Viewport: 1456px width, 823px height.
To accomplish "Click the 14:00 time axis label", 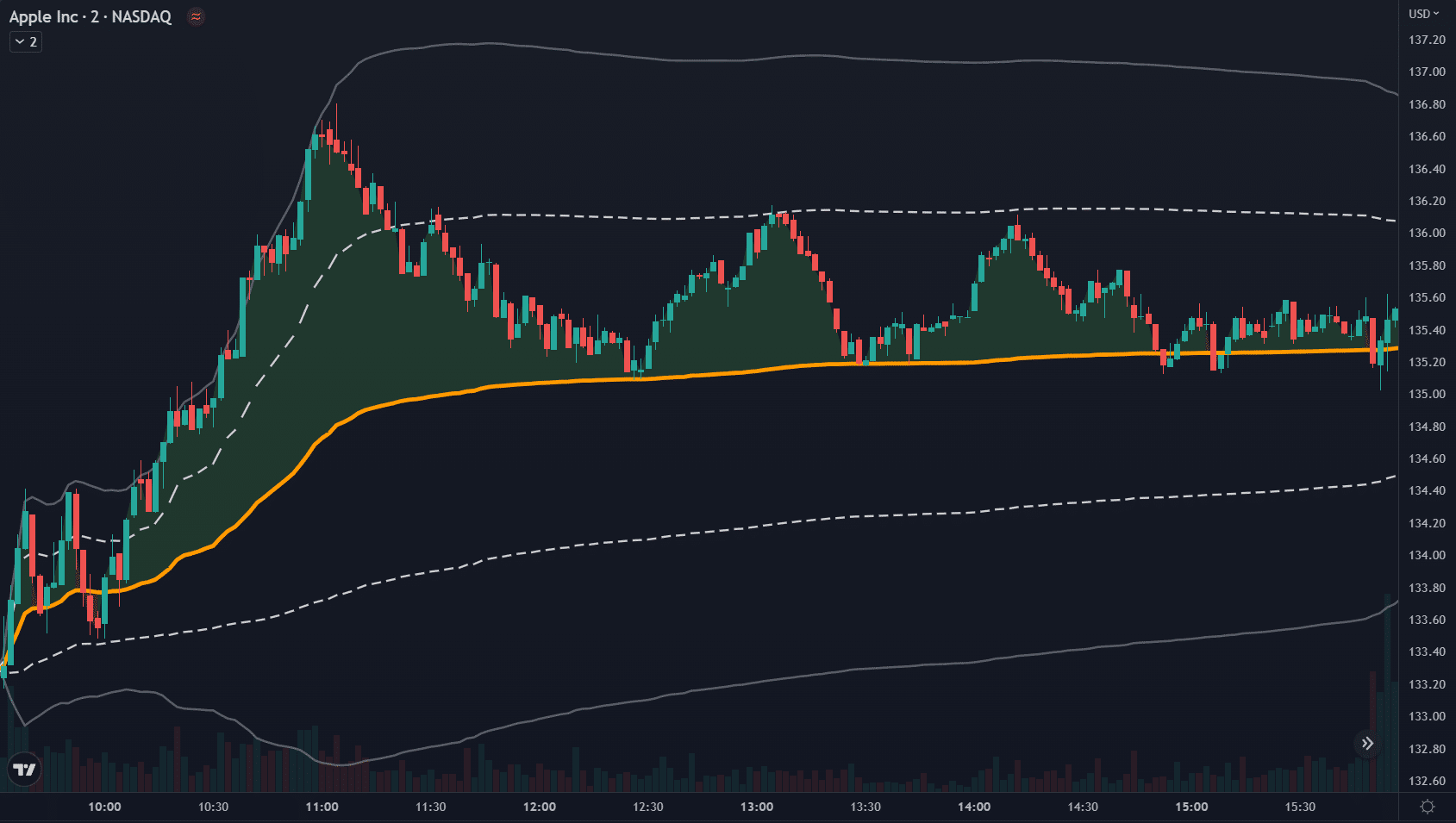I will pyautogui.click(x=974, y=807).
